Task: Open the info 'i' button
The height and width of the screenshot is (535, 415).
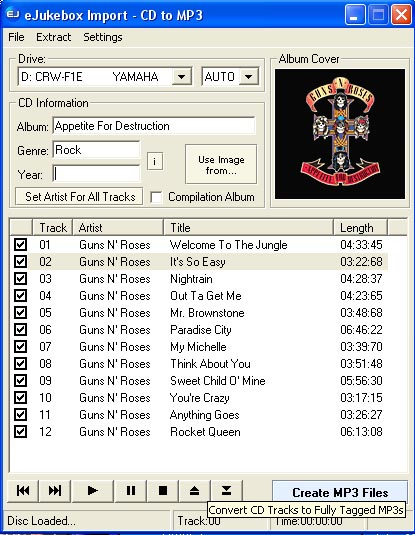Action: click(x=155, y=161)
